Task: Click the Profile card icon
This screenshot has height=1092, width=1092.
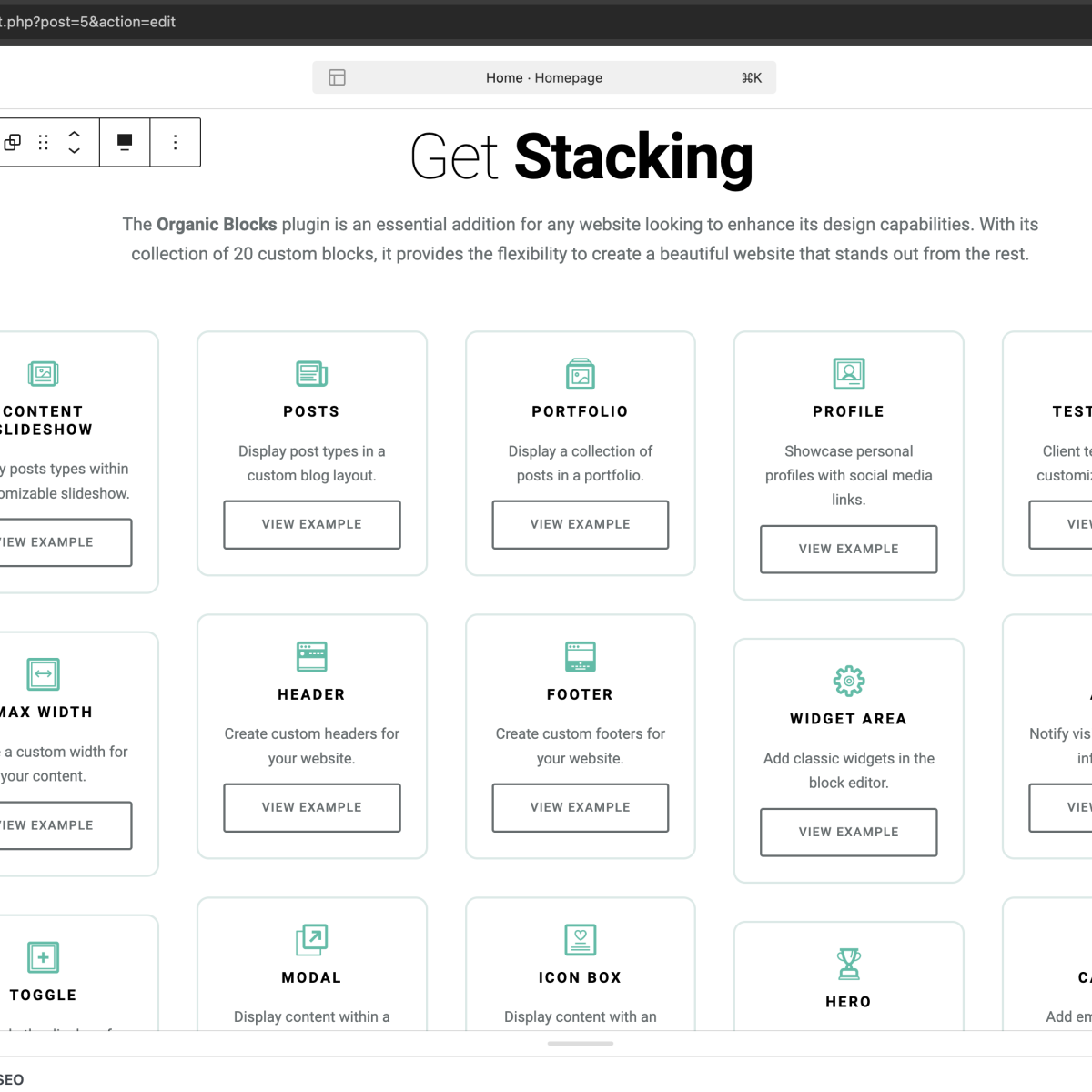Action: [x=849, y=373]
